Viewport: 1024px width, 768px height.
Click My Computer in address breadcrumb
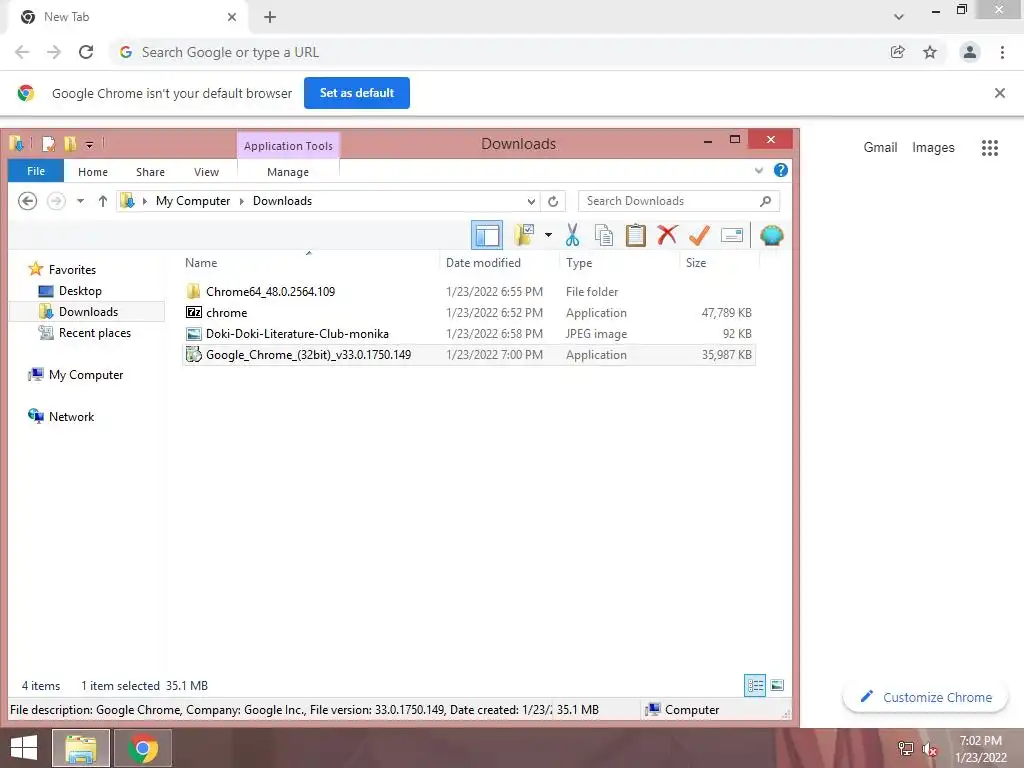[x=193, y=201]
